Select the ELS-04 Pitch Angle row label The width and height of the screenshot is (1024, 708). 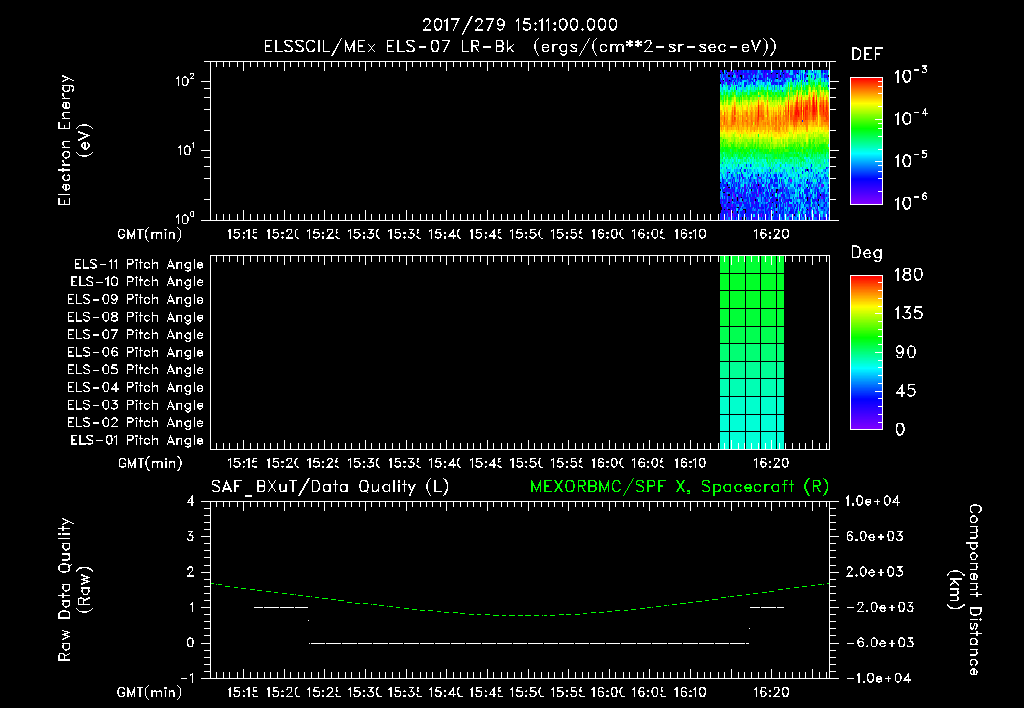click(135, 388)
